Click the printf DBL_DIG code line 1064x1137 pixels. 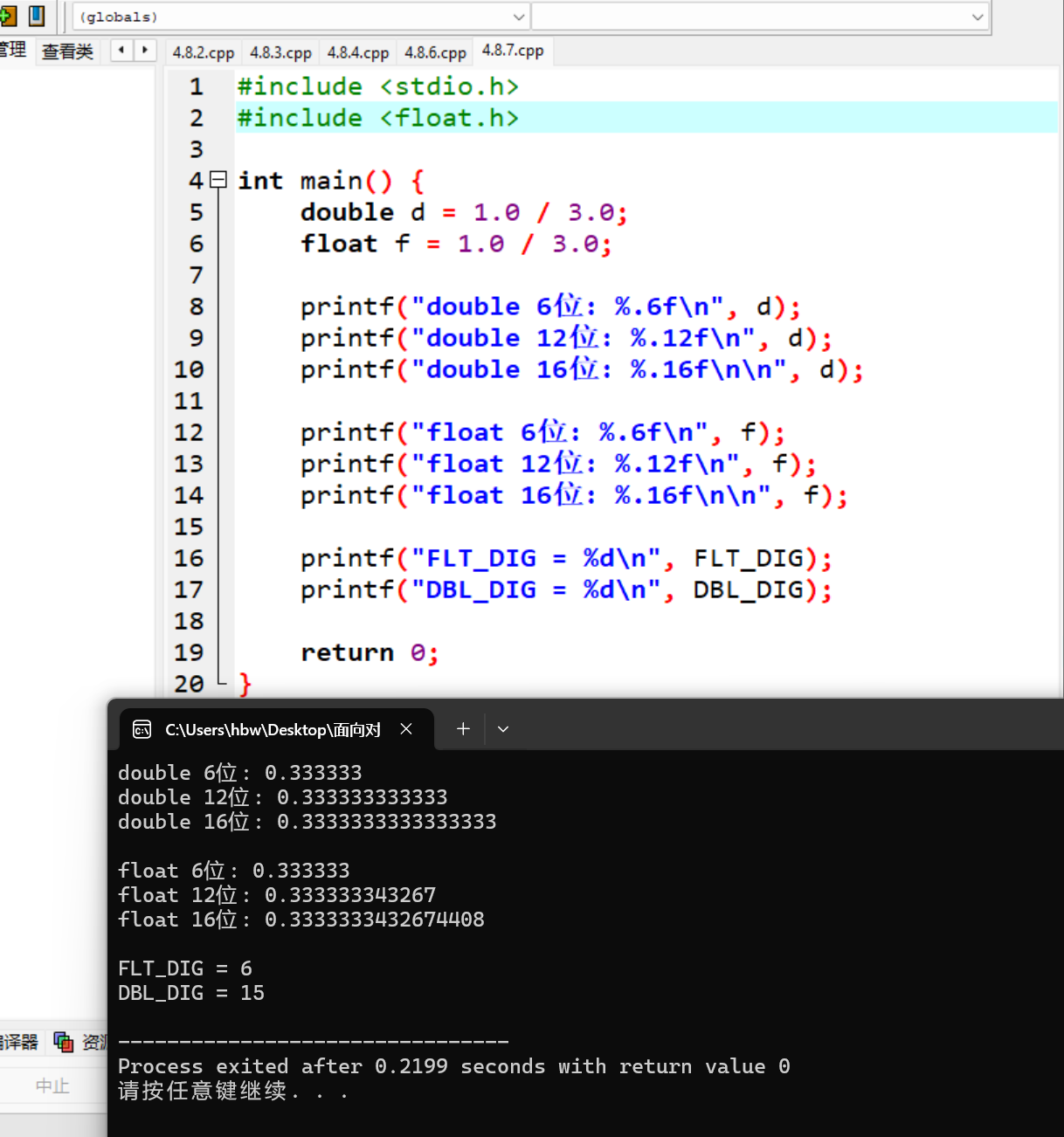click(566, 589)
